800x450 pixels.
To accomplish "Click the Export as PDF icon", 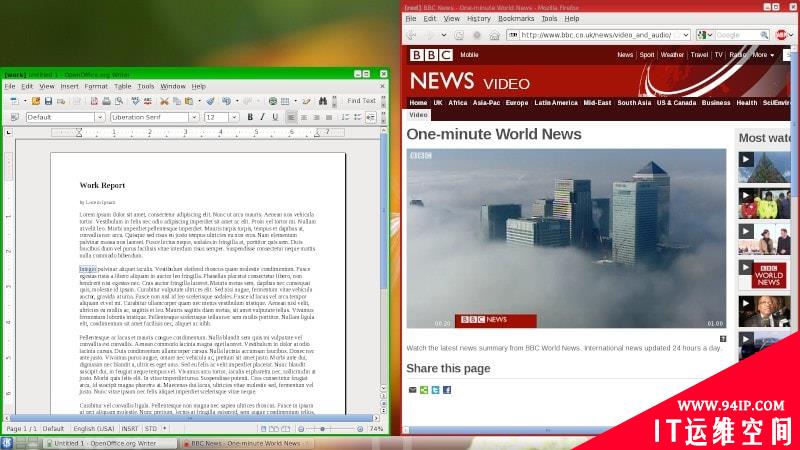I will pyautogui.click(x=94, y=101).
